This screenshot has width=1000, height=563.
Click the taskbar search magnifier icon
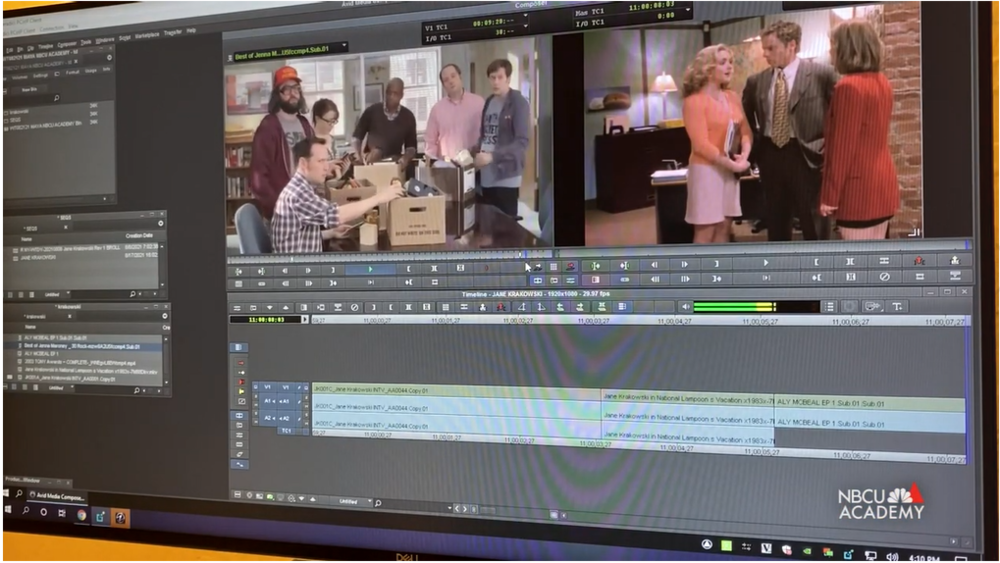[x=26, y=510]
